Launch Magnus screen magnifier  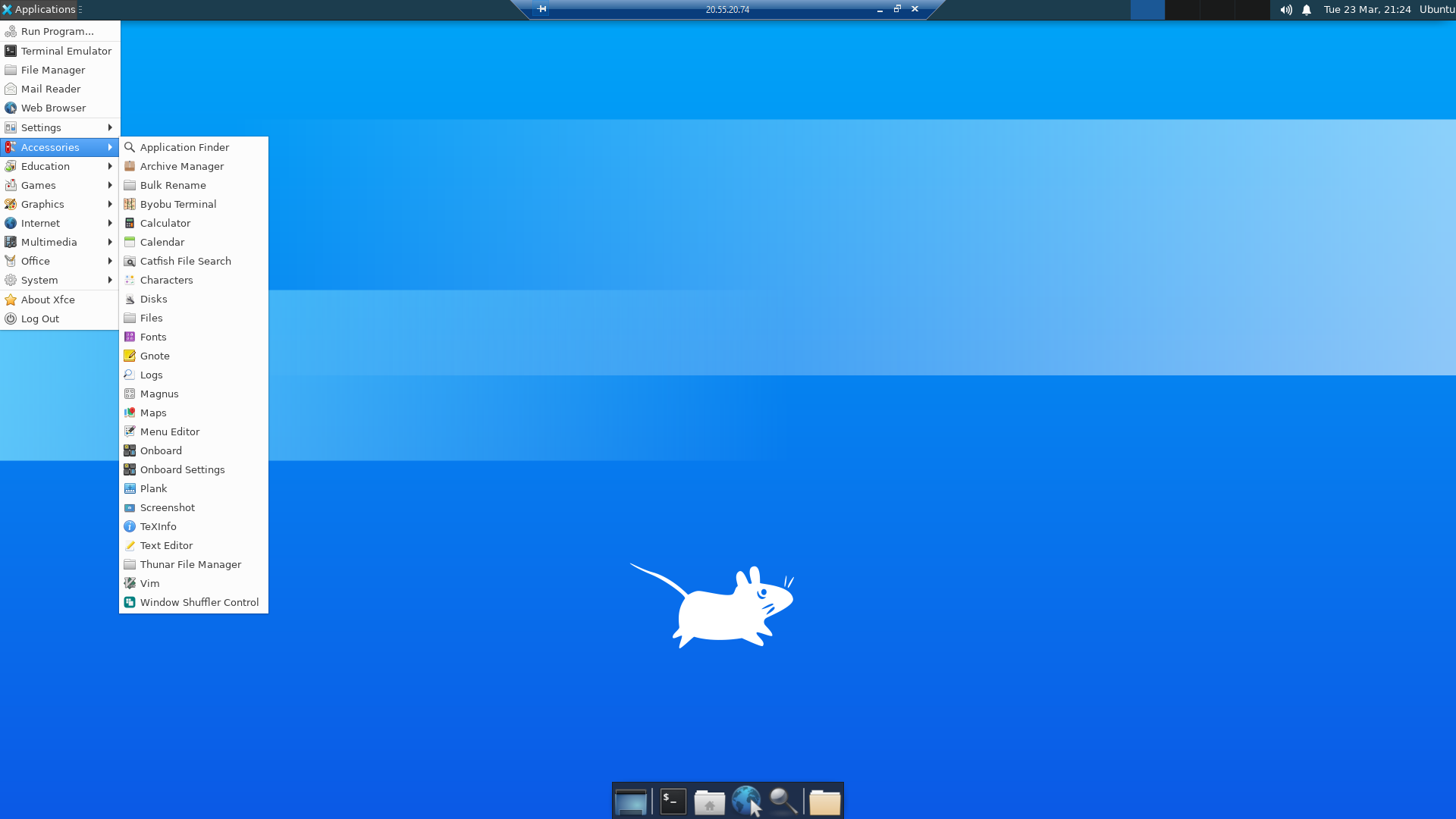click(159, 393)
